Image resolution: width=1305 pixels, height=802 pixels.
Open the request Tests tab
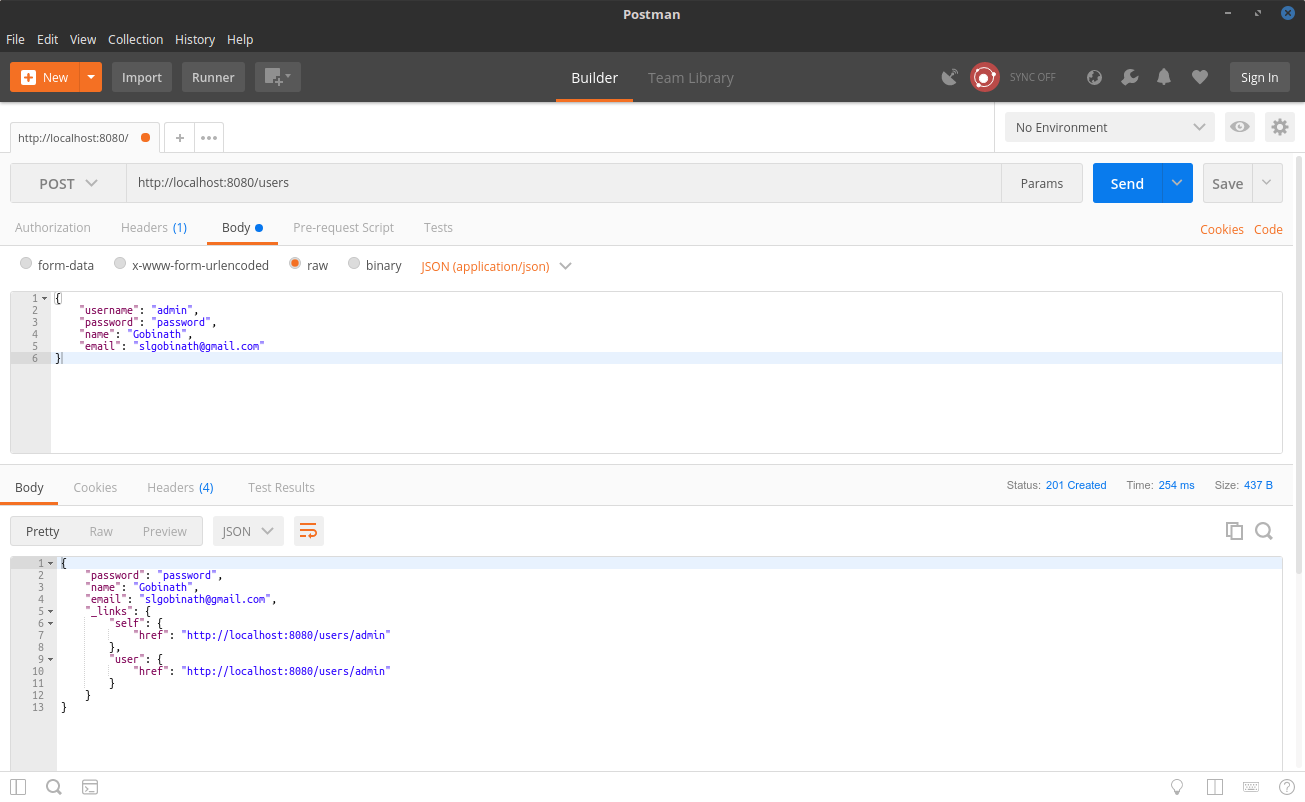click(438, 227)
